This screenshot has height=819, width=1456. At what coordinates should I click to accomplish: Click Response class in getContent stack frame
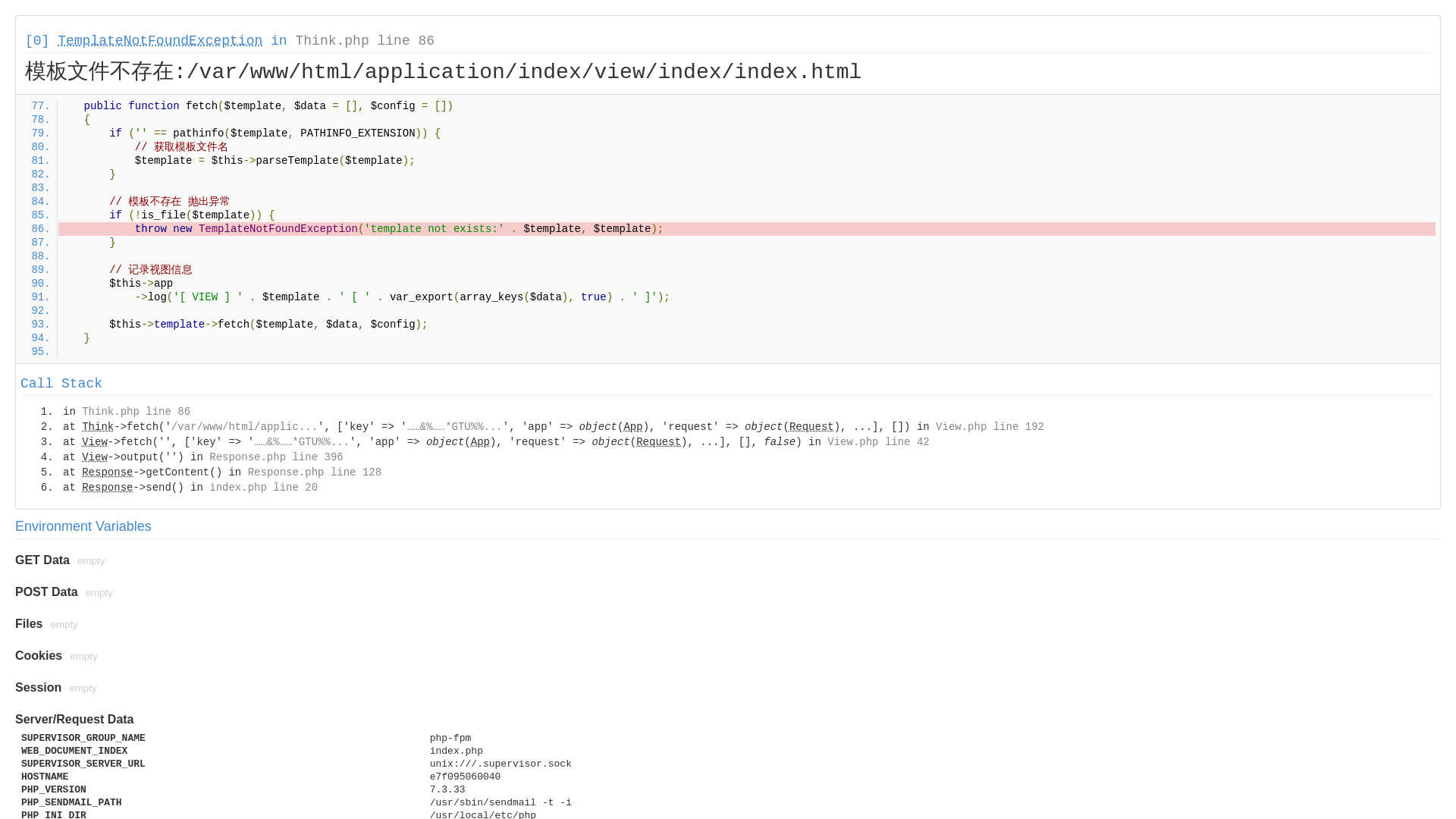(108, 472)
